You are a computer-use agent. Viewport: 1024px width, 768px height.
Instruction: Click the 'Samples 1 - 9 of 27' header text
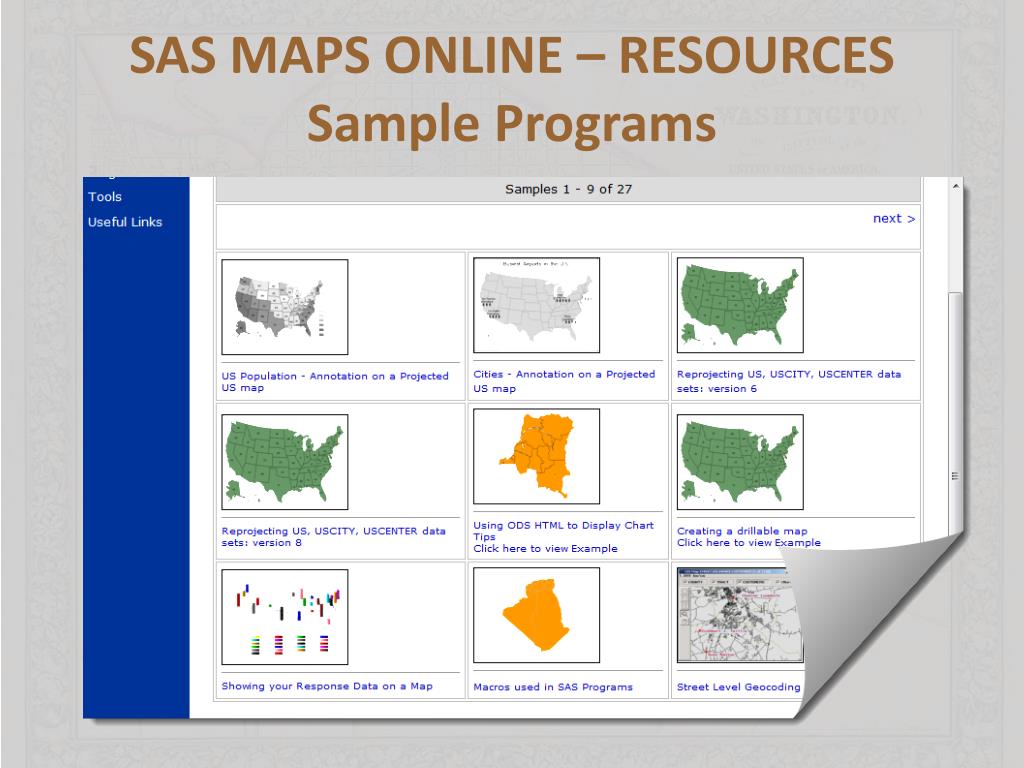568,189
